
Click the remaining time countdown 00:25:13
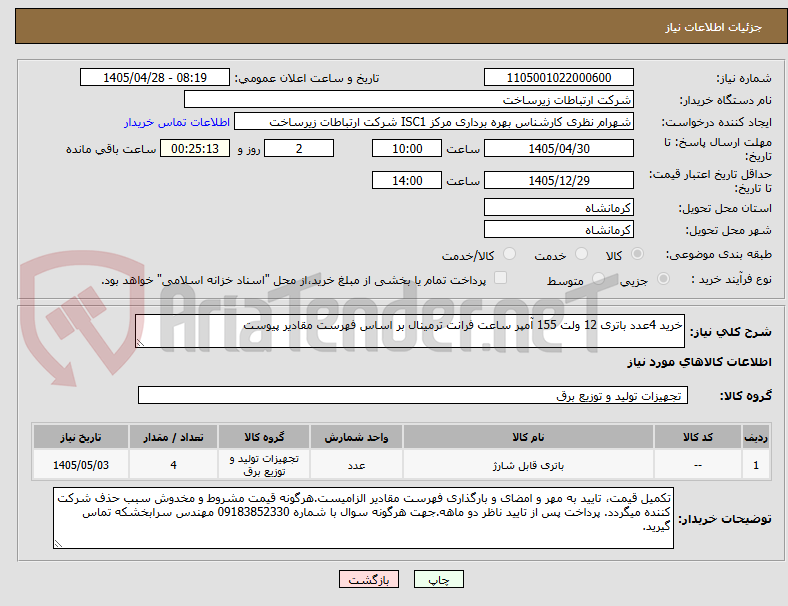point(195,148)
